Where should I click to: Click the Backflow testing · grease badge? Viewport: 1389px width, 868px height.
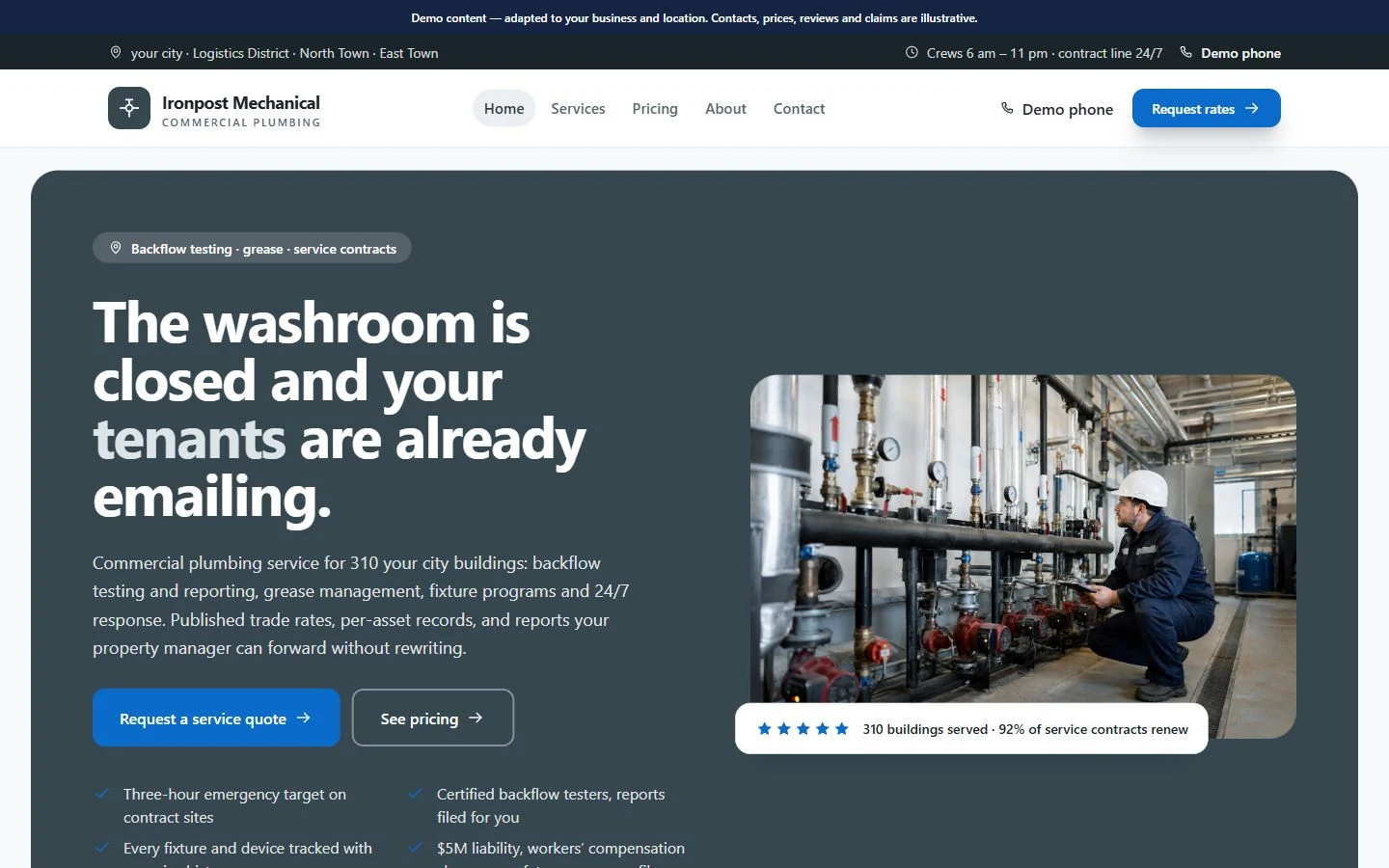point(252,248)
